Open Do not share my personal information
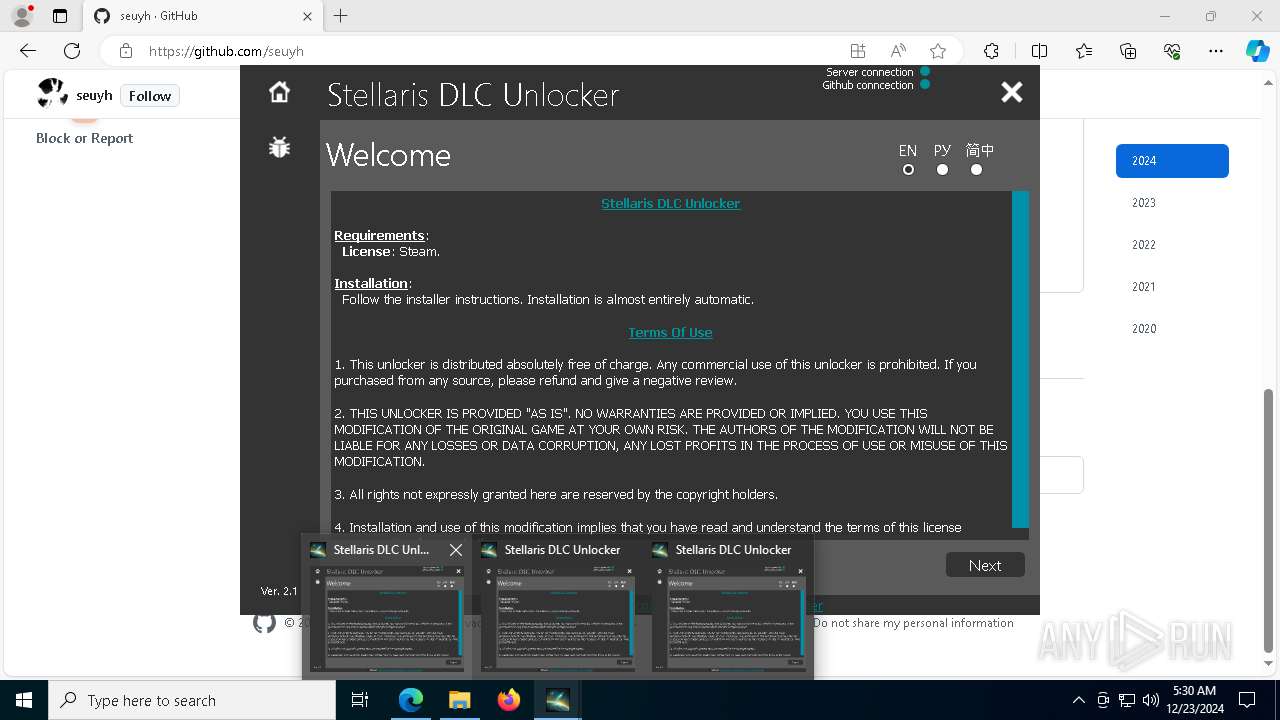 coord(913,623)
